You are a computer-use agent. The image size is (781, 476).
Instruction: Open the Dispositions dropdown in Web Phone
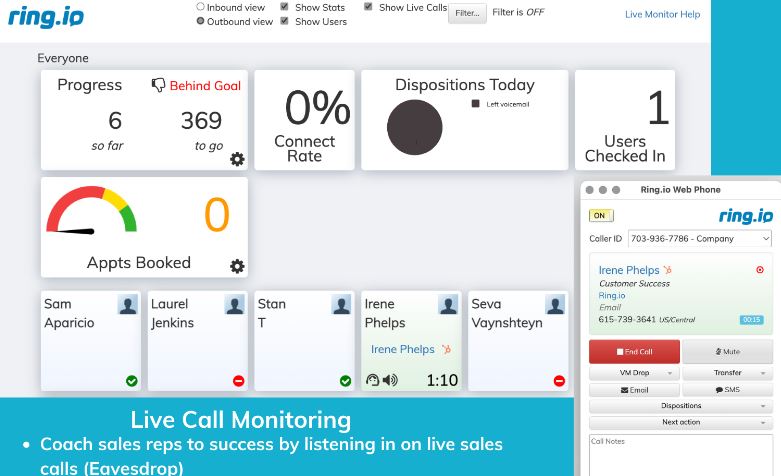pos(681,406)
